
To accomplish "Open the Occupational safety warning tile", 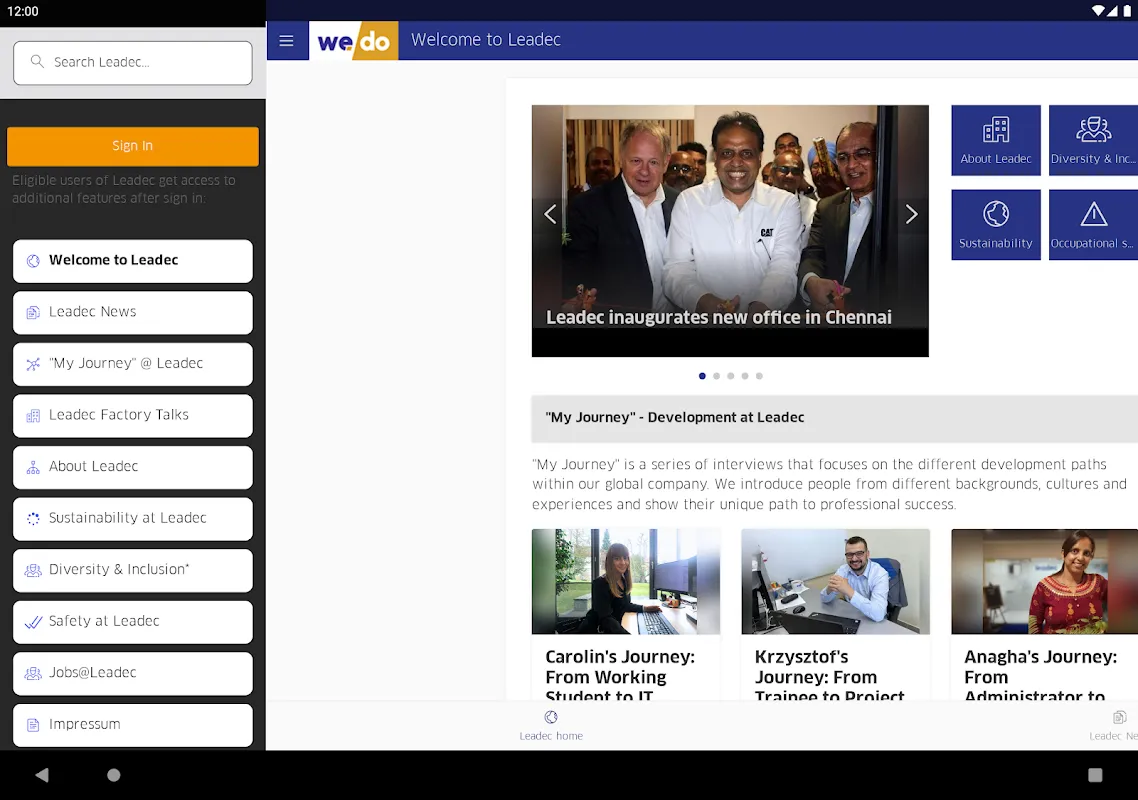I will tap(1093, 224).
